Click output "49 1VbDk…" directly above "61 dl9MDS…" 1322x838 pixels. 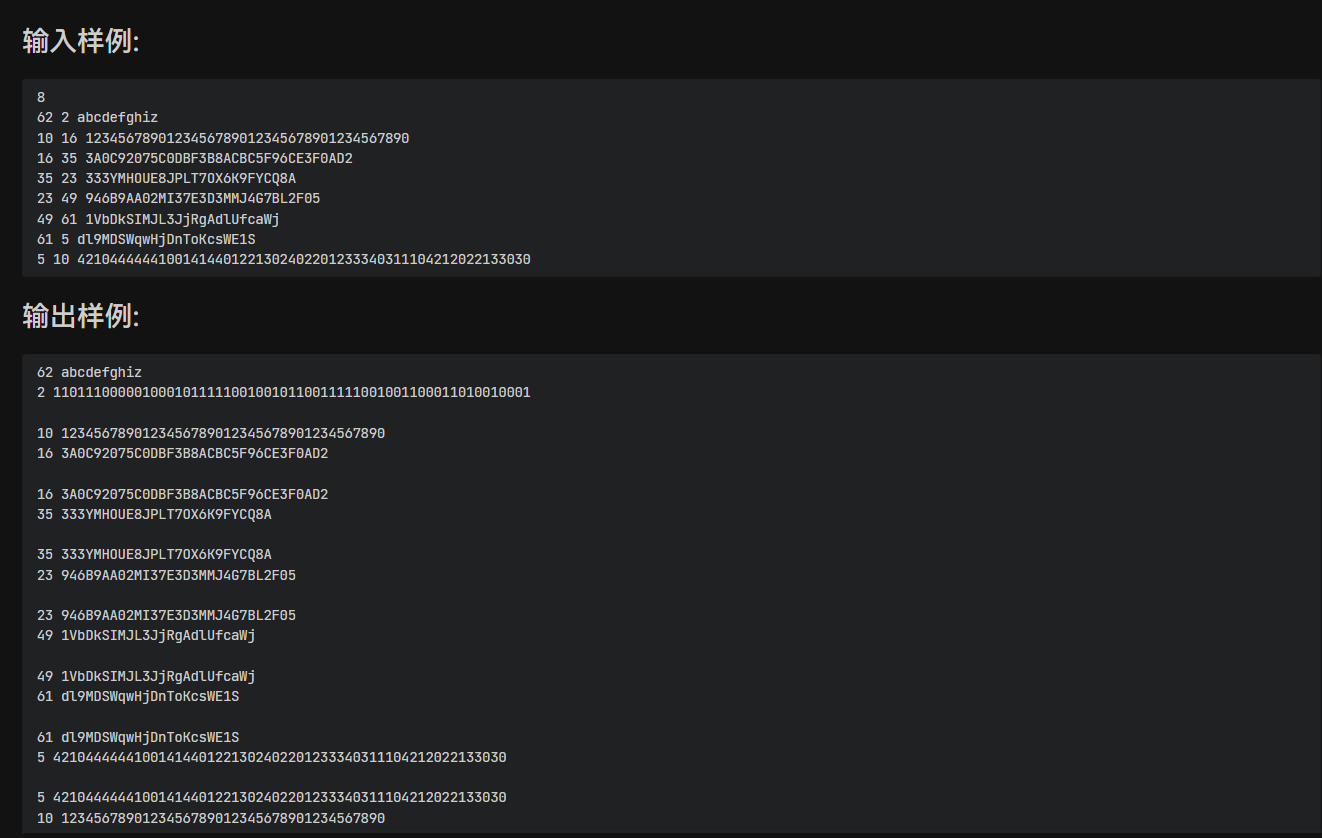(146, 676)
